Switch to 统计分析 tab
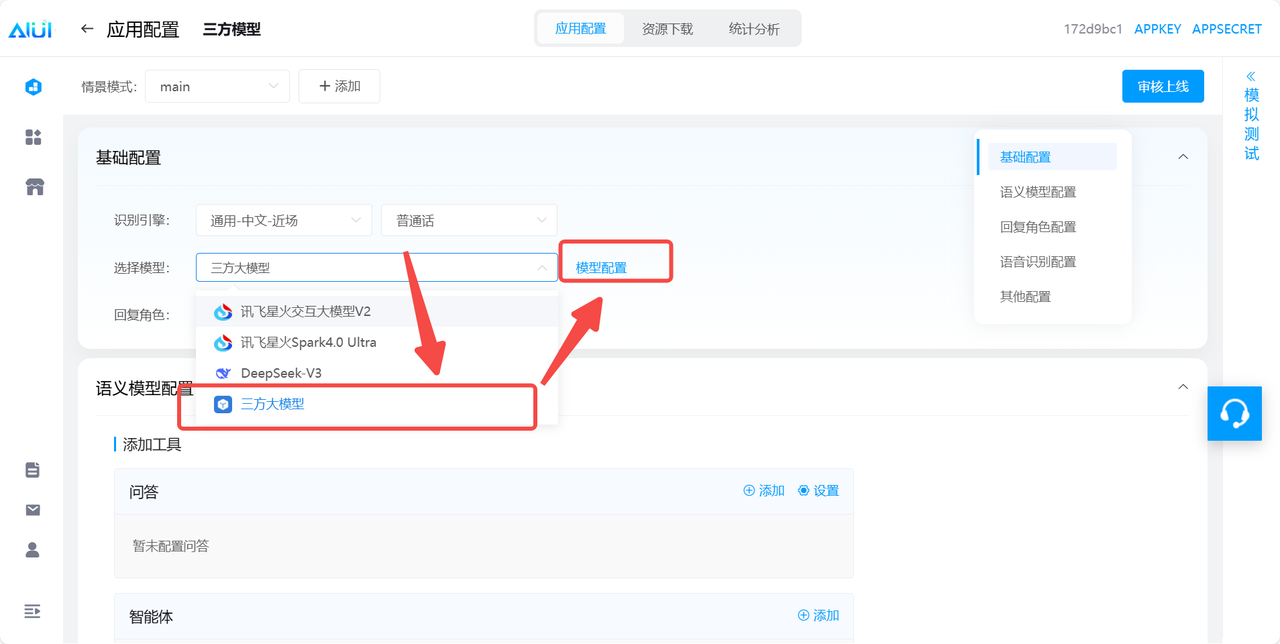 point(754,29)
